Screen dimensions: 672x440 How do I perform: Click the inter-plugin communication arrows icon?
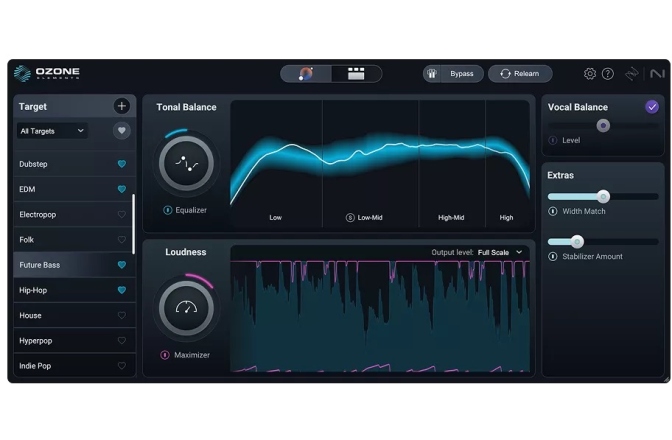click(x=632, y=74)
